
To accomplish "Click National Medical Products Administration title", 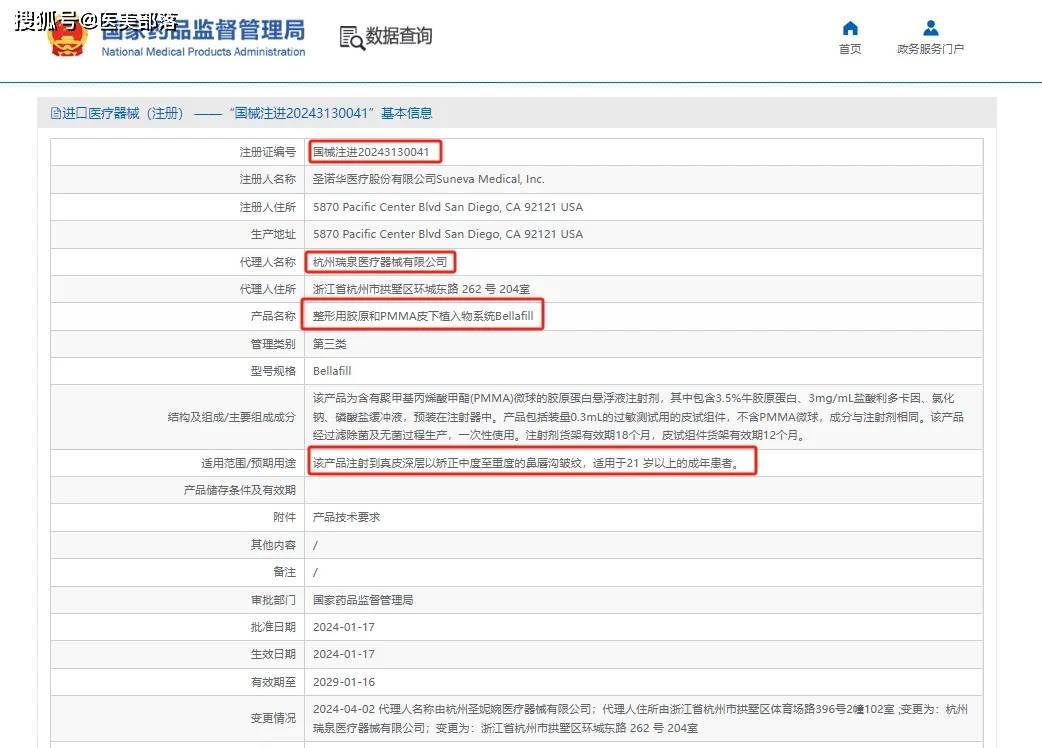I will (203, 52).
